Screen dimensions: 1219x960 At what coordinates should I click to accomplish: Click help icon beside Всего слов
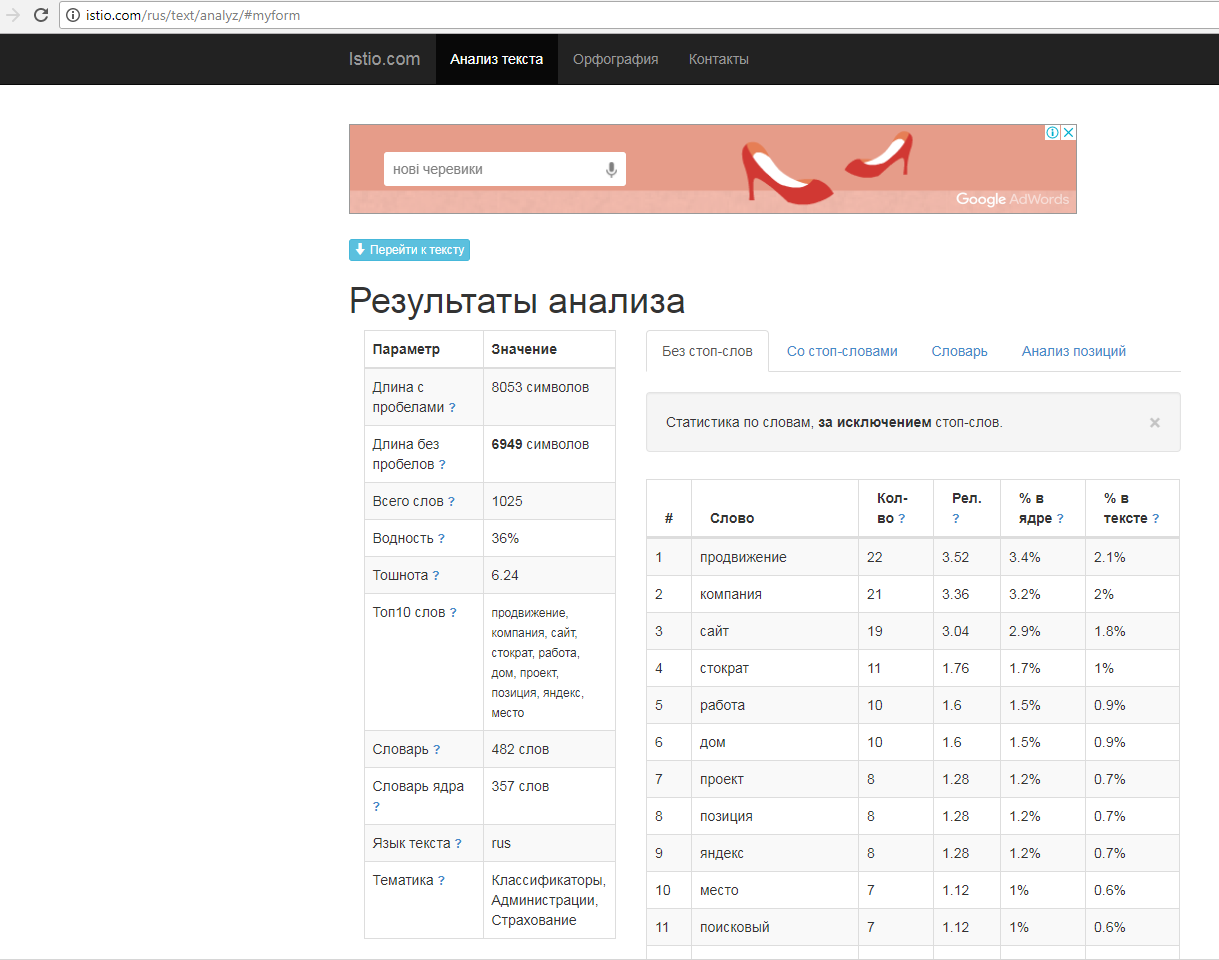point(451,502)
